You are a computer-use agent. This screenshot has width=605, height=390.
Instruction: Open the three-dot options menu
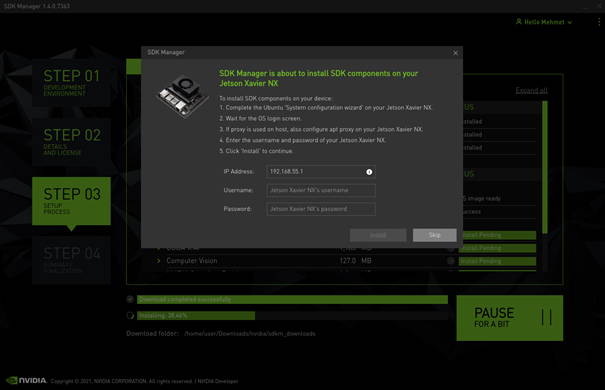(x=599, y=22)
